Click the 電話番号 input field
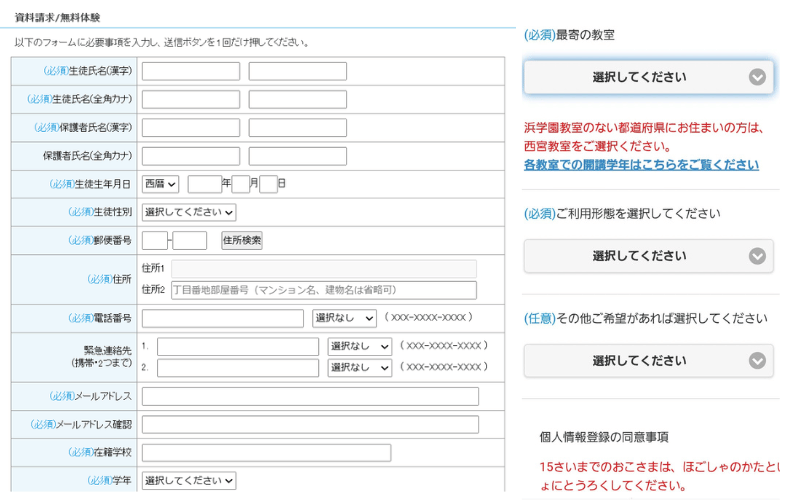This screenshot has height=500, width=800. click(x=223, y=318)
